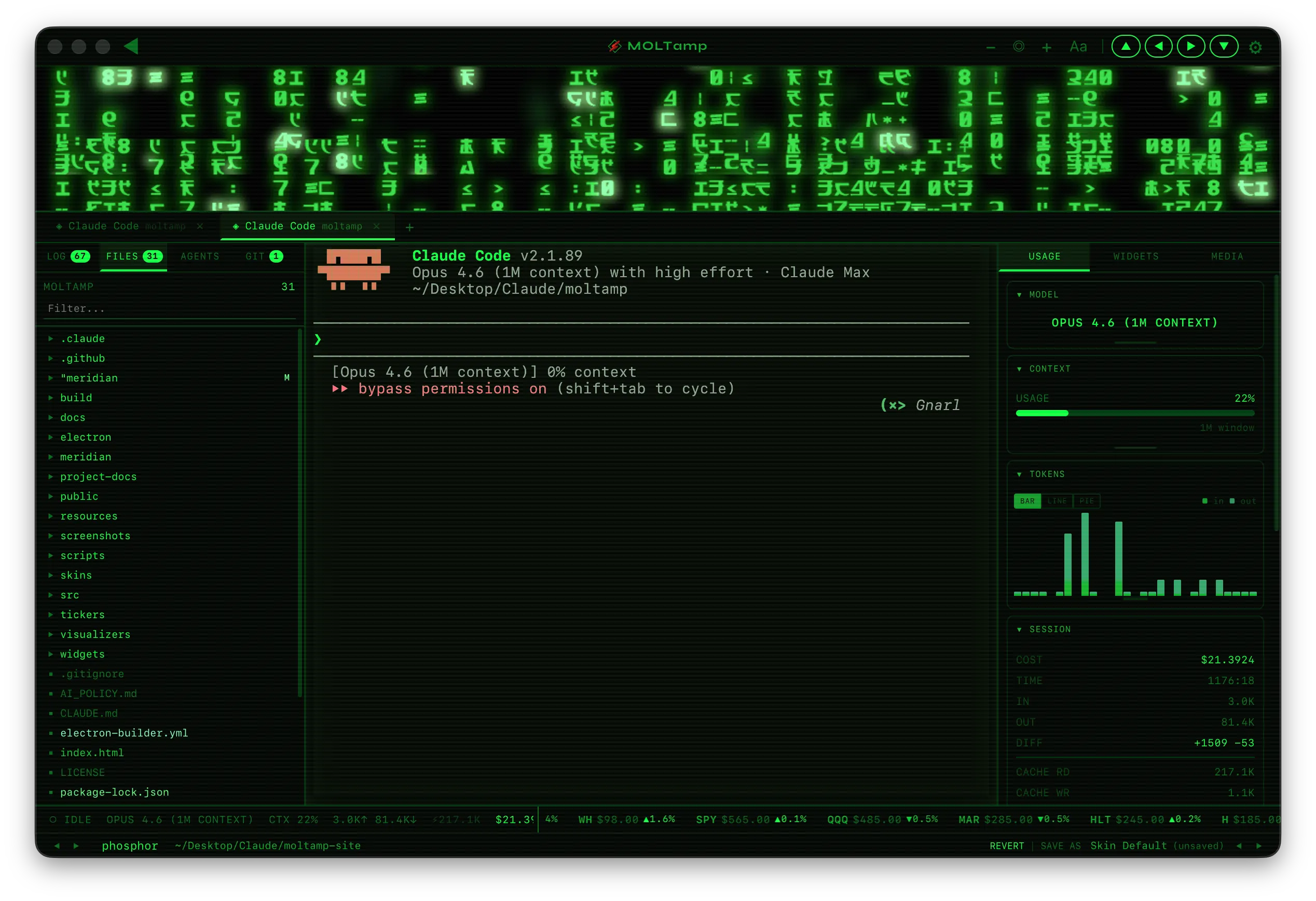Open the MEDIA tab
1316x901 pixels.
pos(1227,256)
